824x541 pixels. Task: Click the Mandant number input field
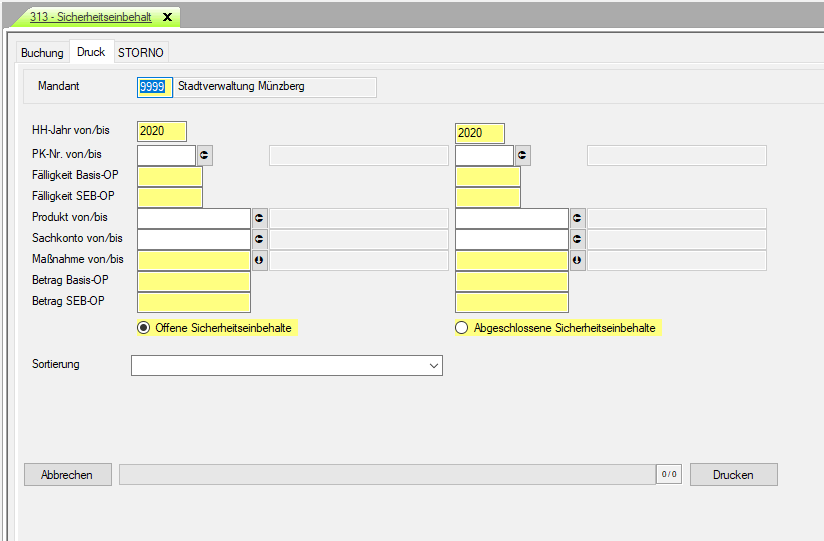coord(154,87)
